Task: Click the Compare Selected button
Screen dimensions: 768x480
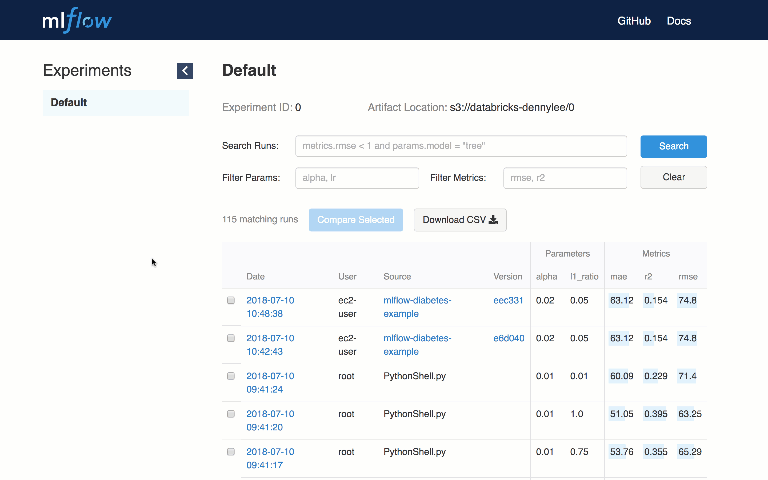Action: pos(356,220)
